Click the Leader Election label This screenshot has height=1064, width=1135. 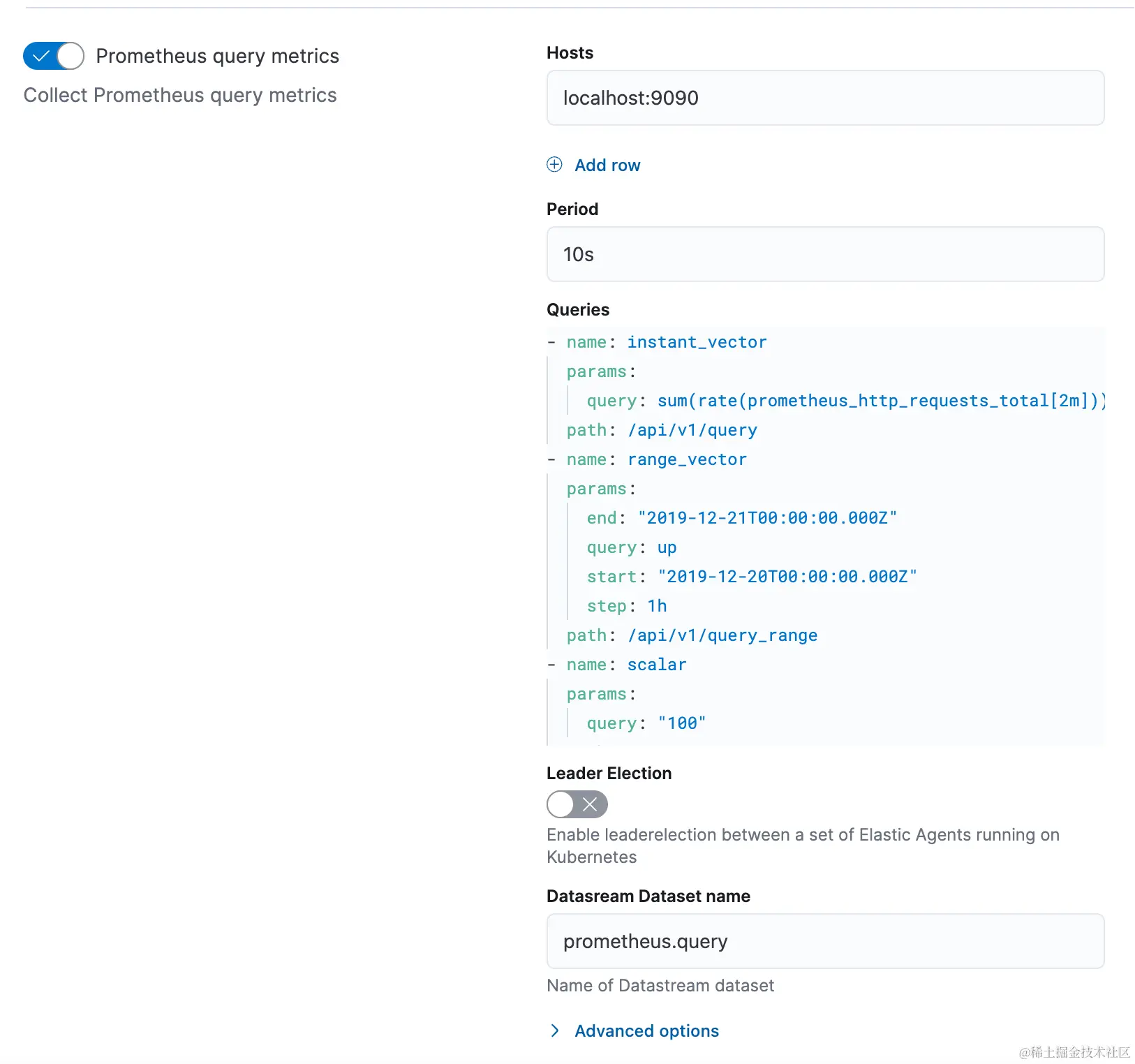coord(609,774)
